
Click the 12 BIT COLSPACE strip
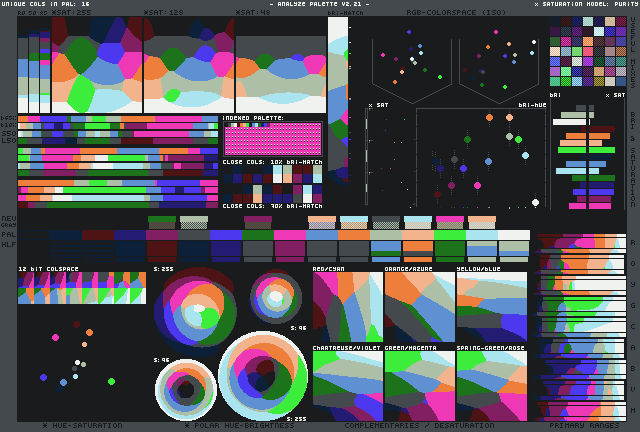point(82,288)
